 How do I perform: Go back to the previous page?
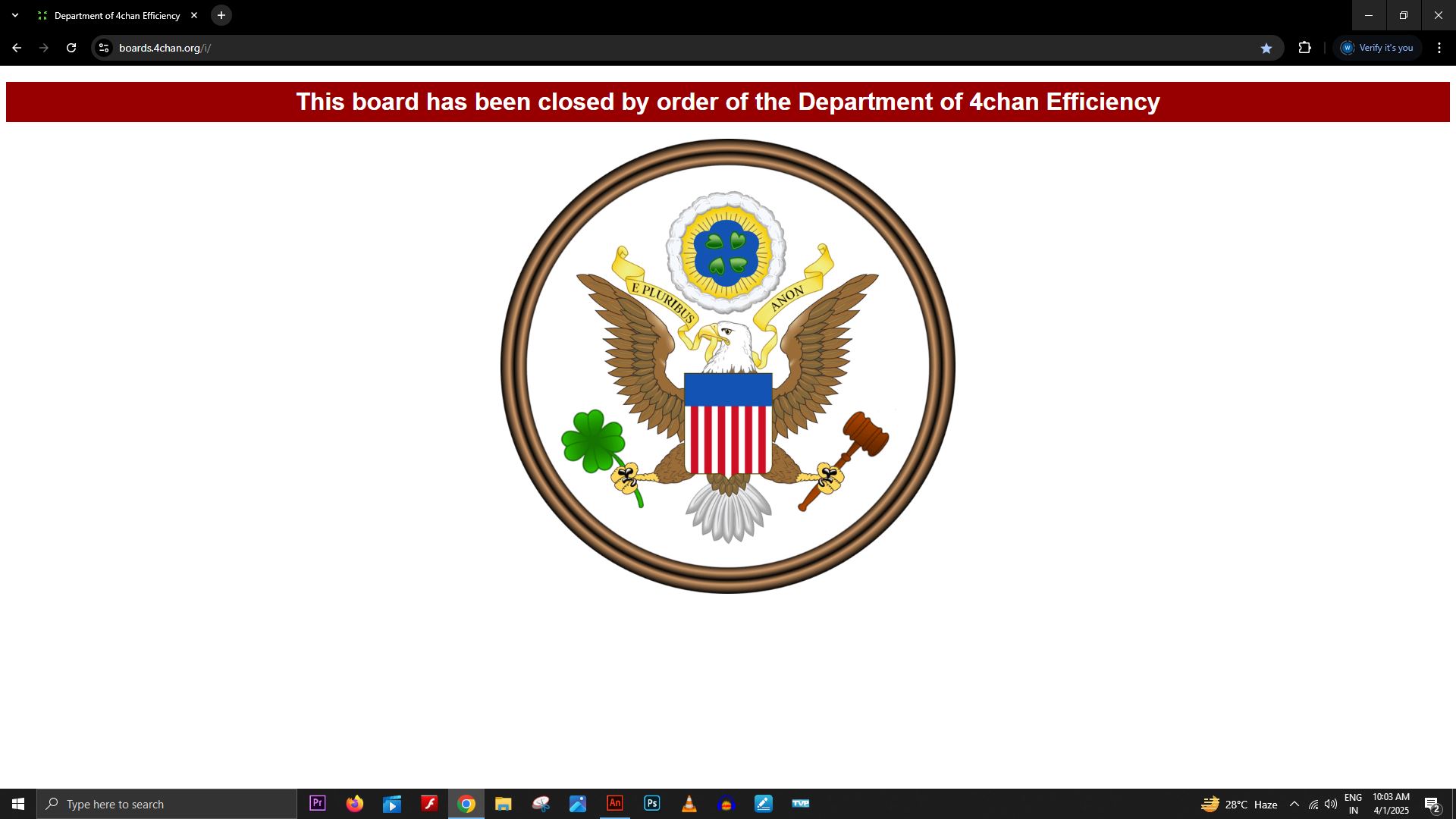coord(17,48)
